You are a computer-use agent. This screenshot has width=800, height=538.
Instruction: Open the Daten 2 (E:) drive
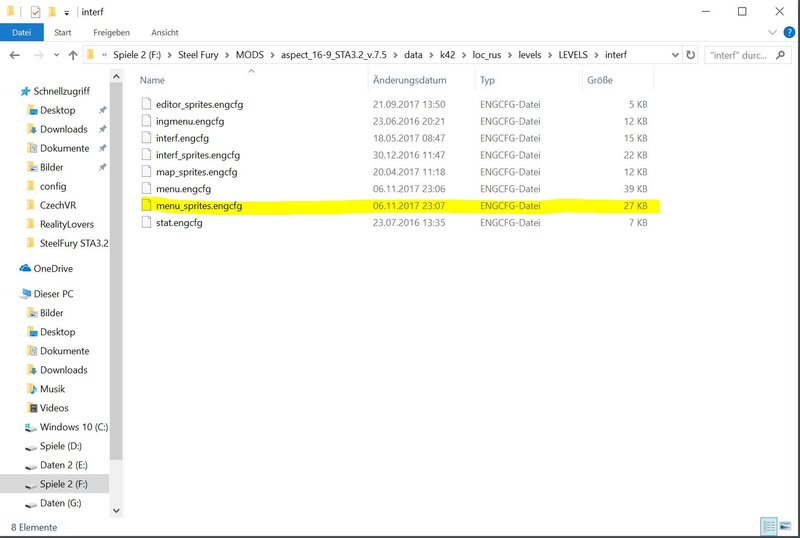[64, 465]
